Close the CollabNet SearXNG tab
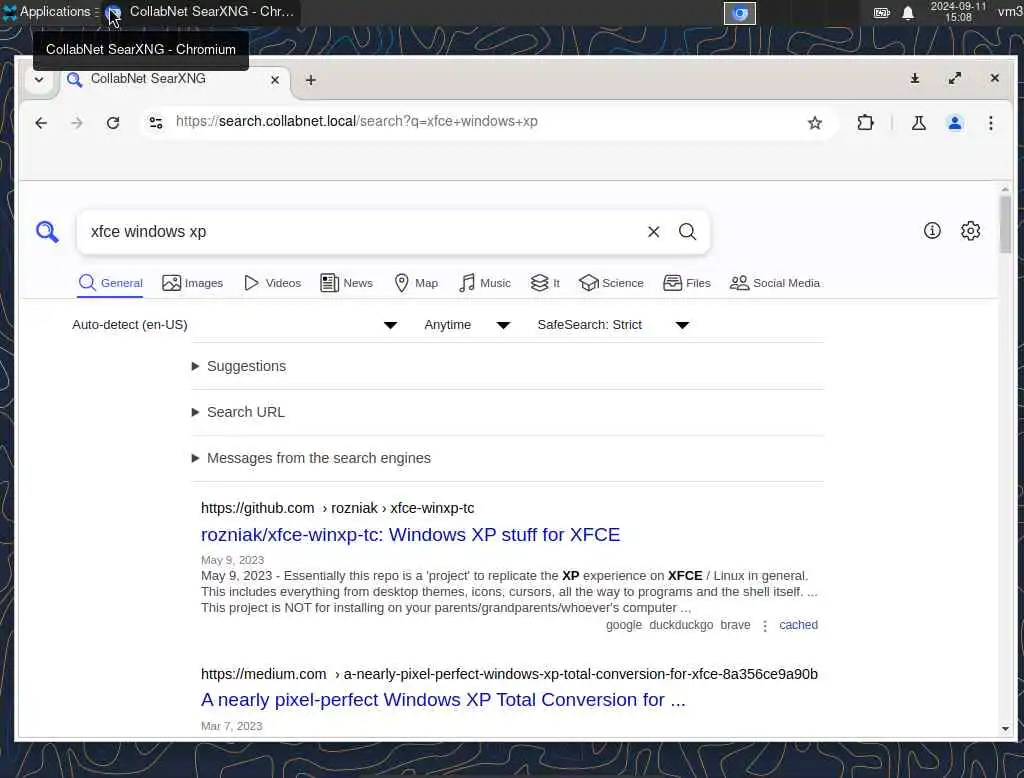 275,80
